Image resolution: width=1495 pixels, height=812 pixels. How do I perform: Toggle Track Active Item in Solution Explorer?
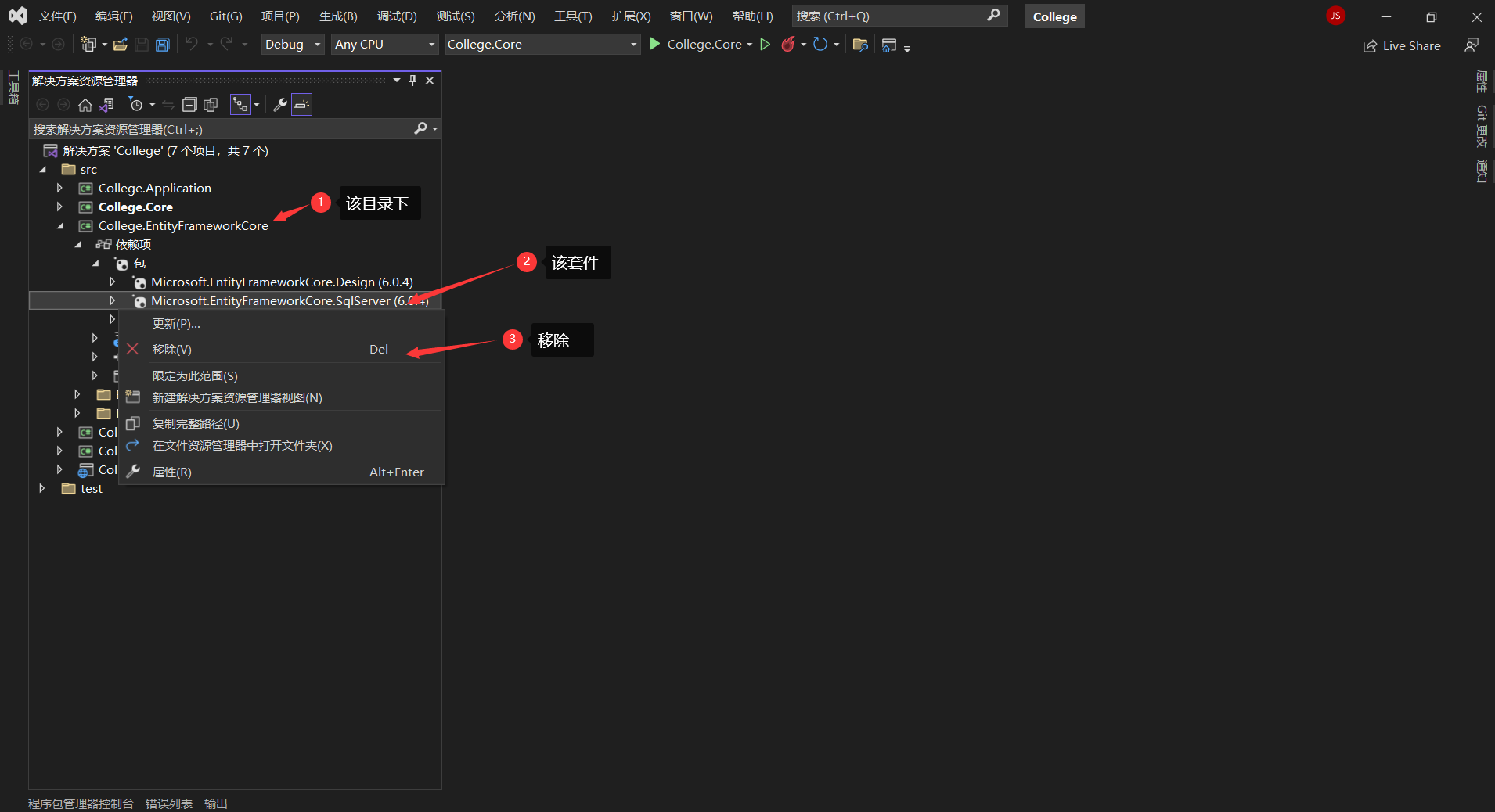(241, 105)
